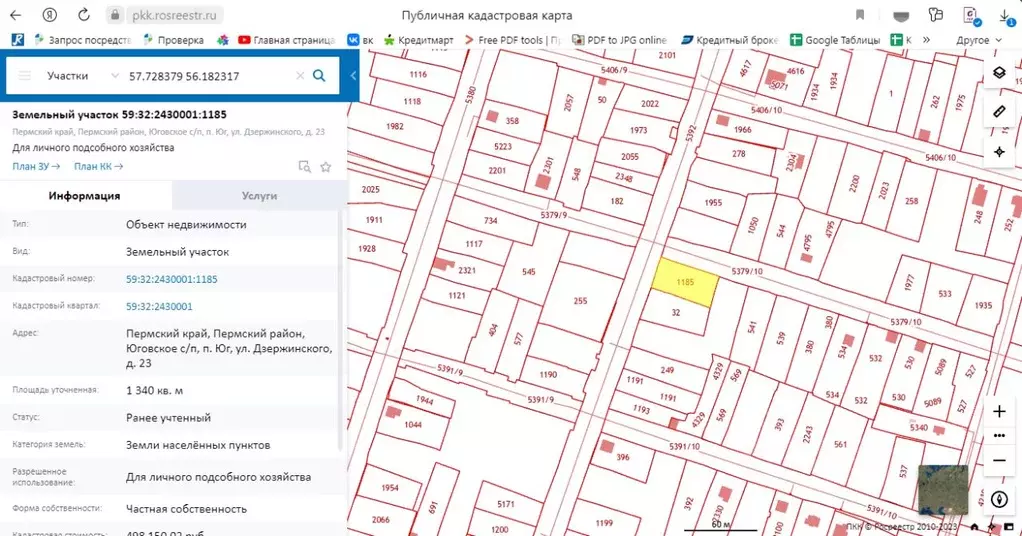Open three-dots zoom options
This screenshot has height=536, width=1022.
(x=999, y=436)
